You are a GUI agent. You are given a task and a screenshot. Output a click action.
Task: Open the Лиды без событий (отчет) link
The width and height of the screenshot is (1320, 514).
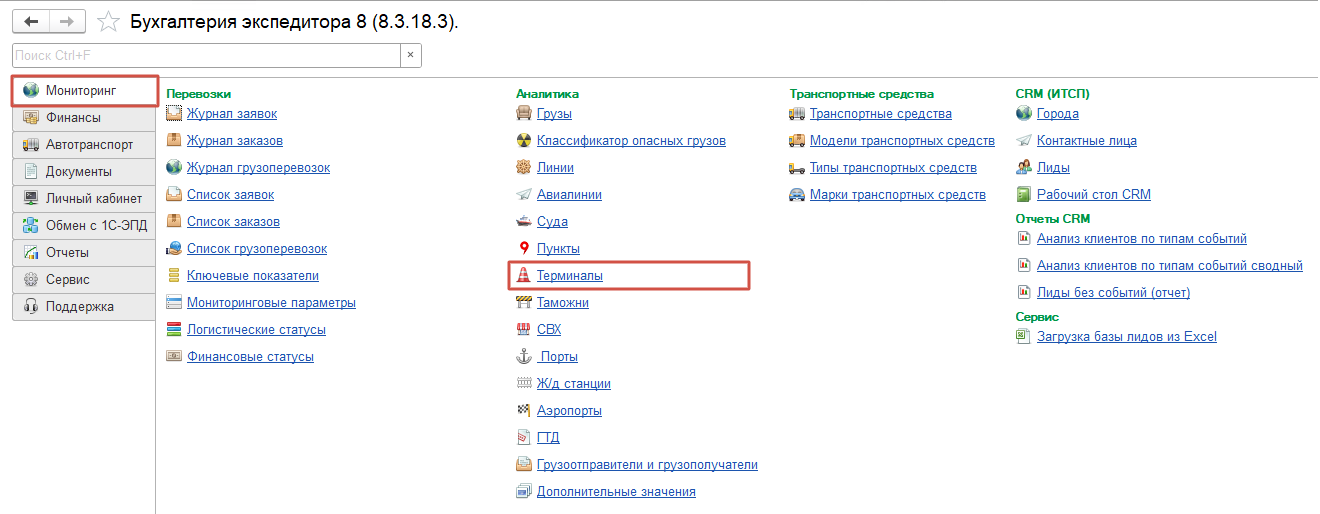click(1113, 293)
